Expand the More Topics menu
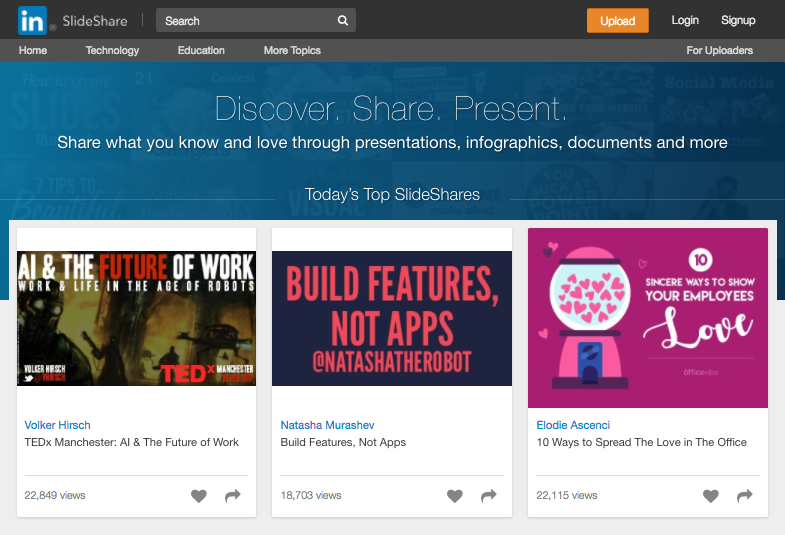785x535 pixels. (x=292, y=51)
